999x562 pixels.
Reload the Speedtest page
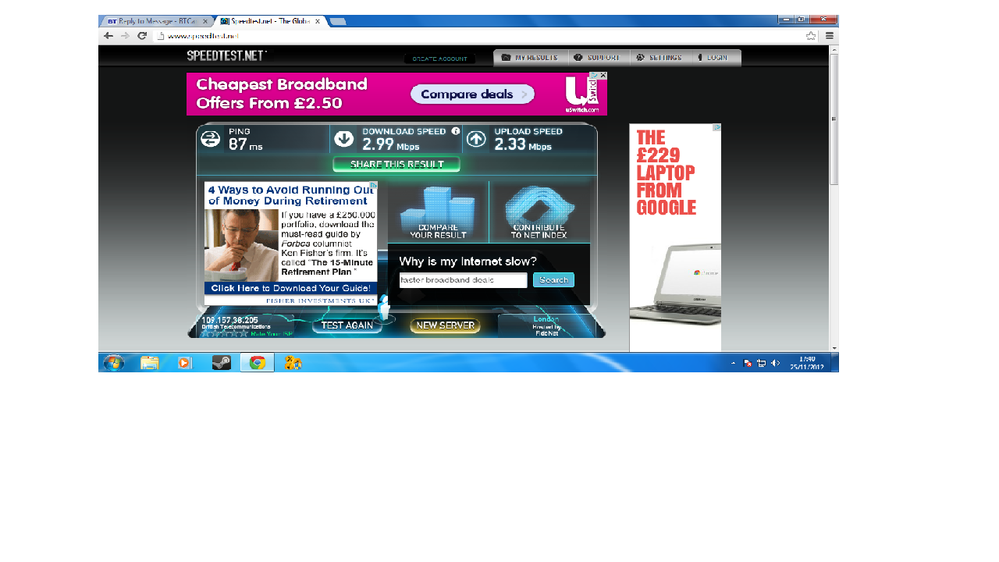(142, 36)
